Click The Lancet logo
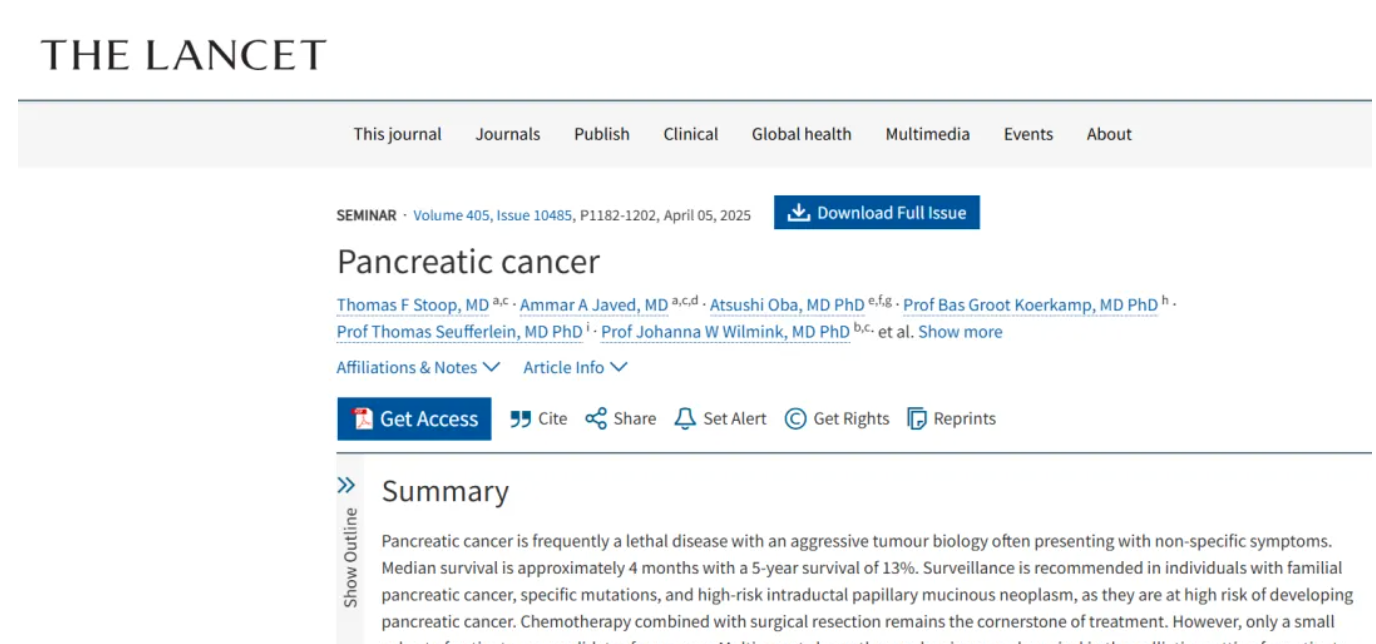 click(183, 55)
